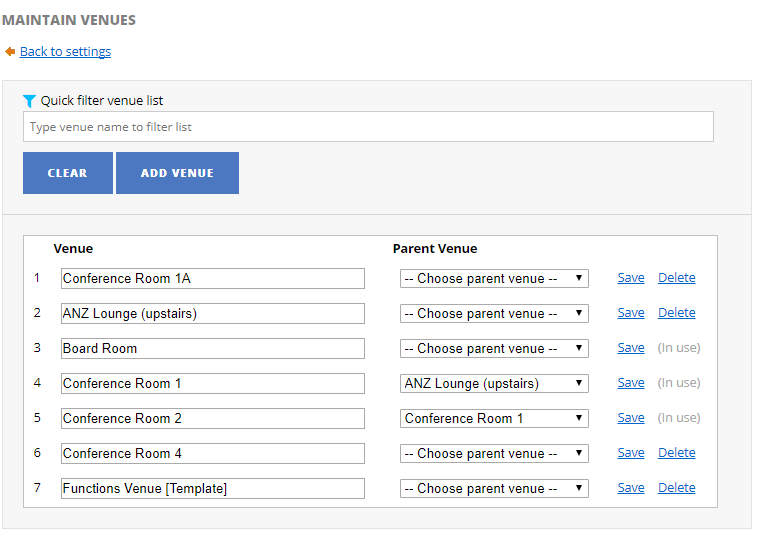
Task: Click the Board Room venue name field
Action: [x=212, y=349]
